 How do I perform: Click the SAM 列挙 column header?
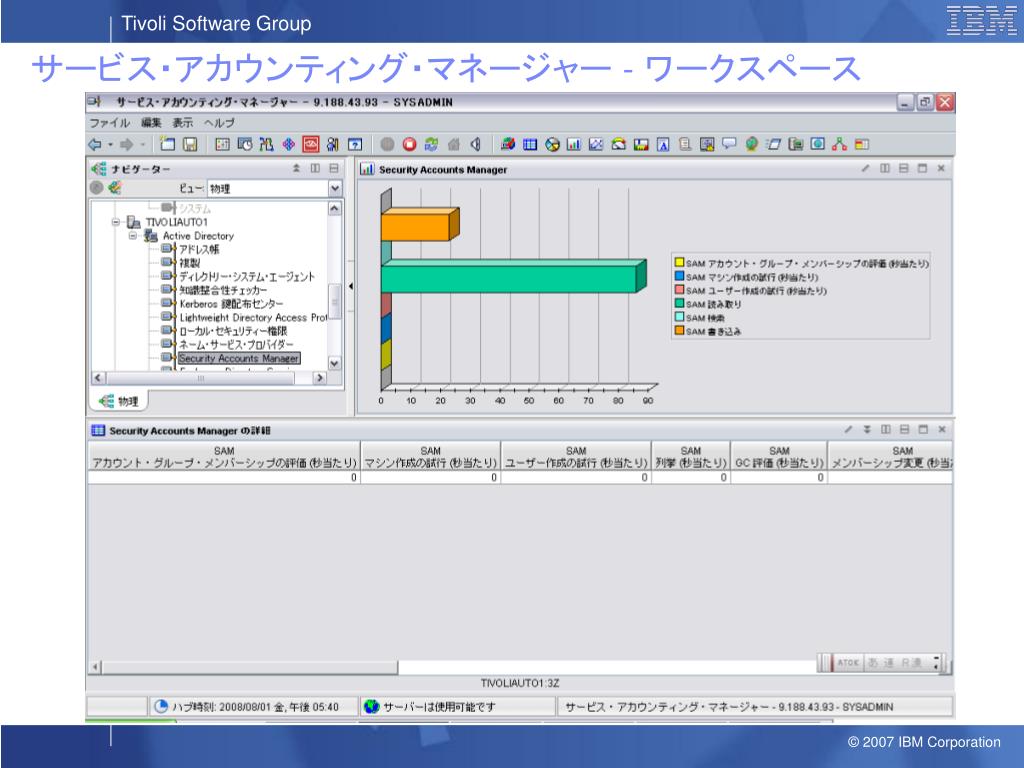point(691,457)
